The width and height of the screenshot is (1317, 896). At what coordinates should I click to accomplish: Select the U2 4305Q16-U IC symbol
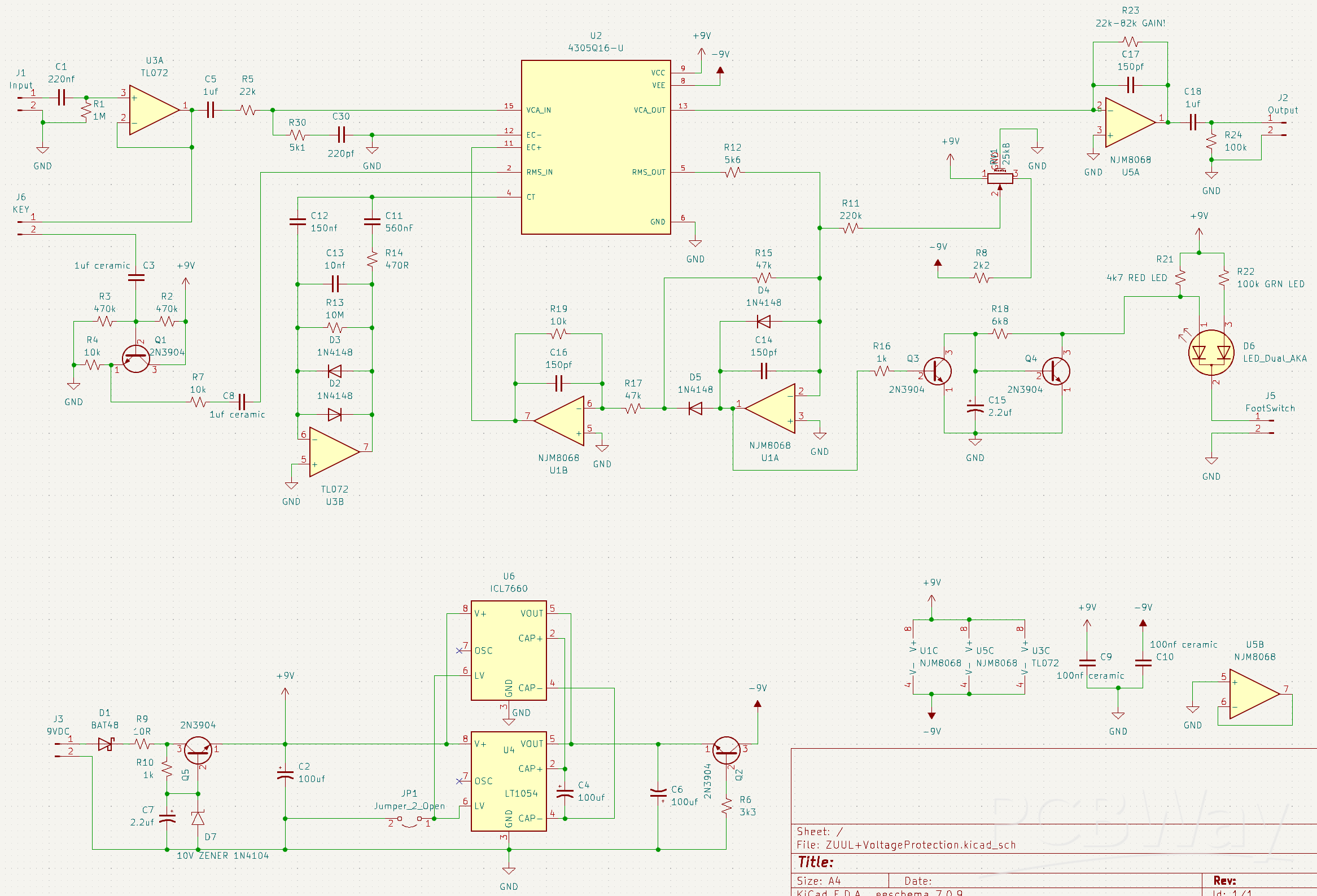[595, 147]
